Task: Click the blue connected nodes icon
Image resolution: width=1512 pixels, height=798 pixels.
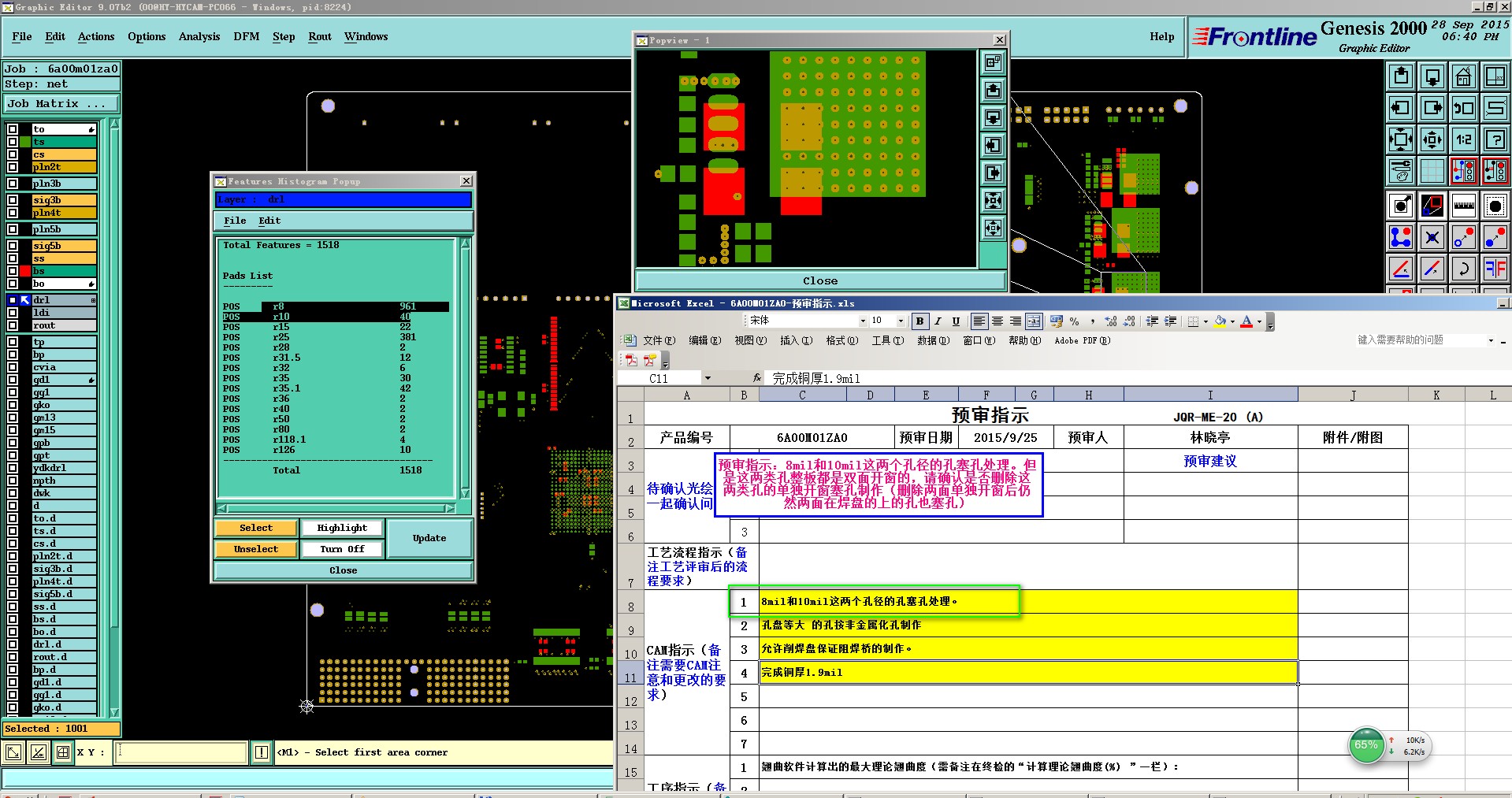Action: point(1401,236)
